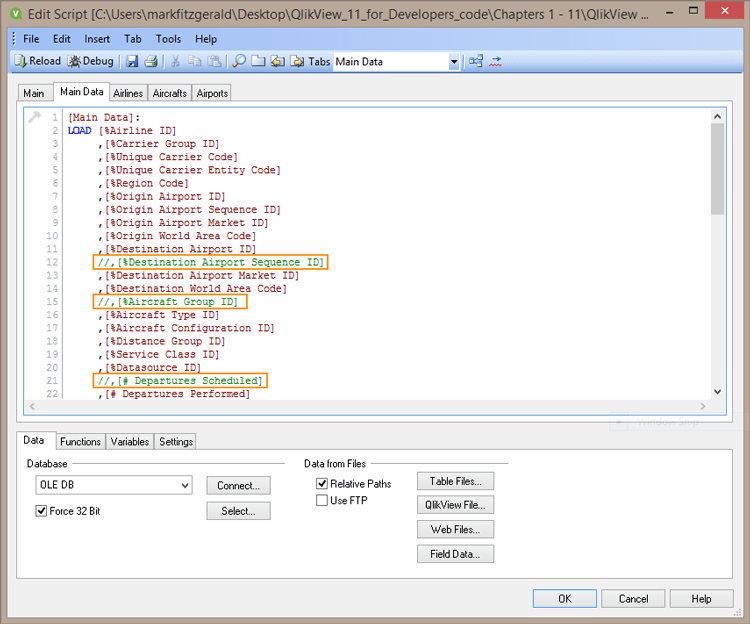Click the script editor scroll up arrow

(717, 116)
